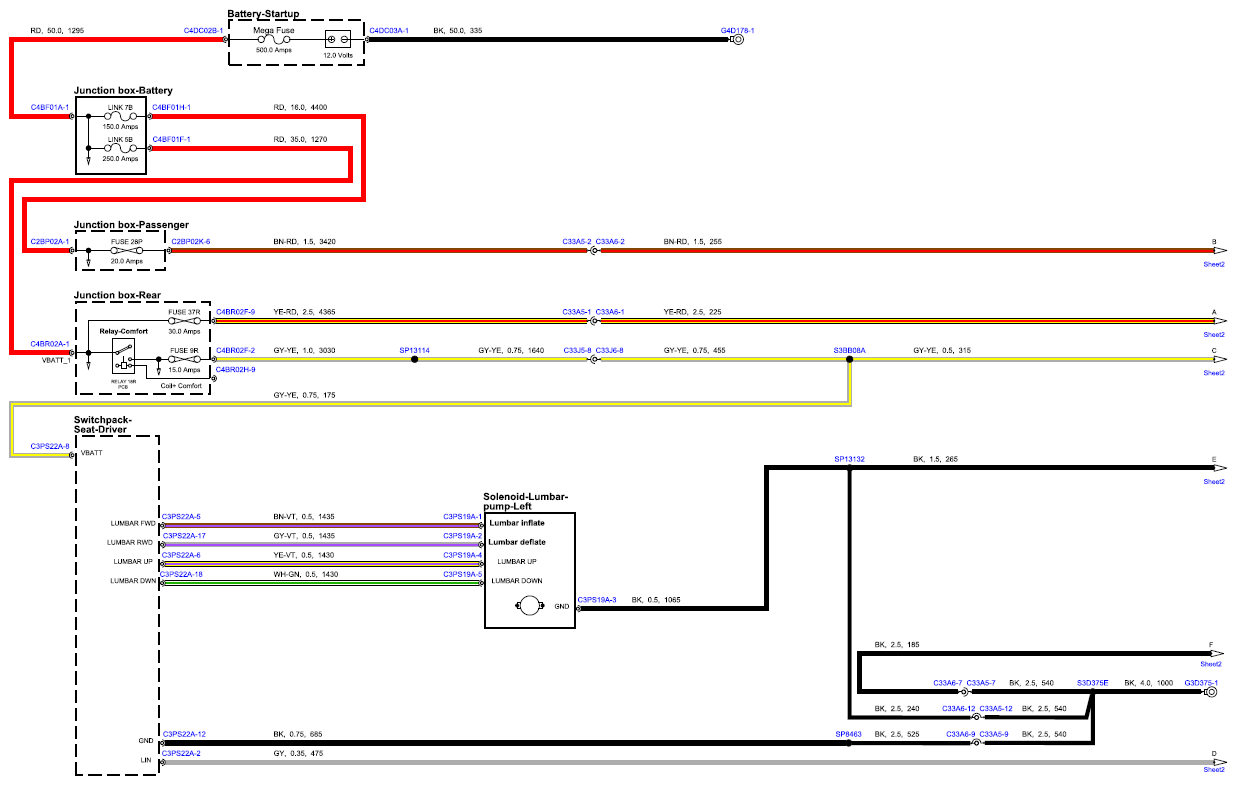
Task: Select the off-page arrow labeled D
Action: pyautogui.click(x=1218, y=761)
